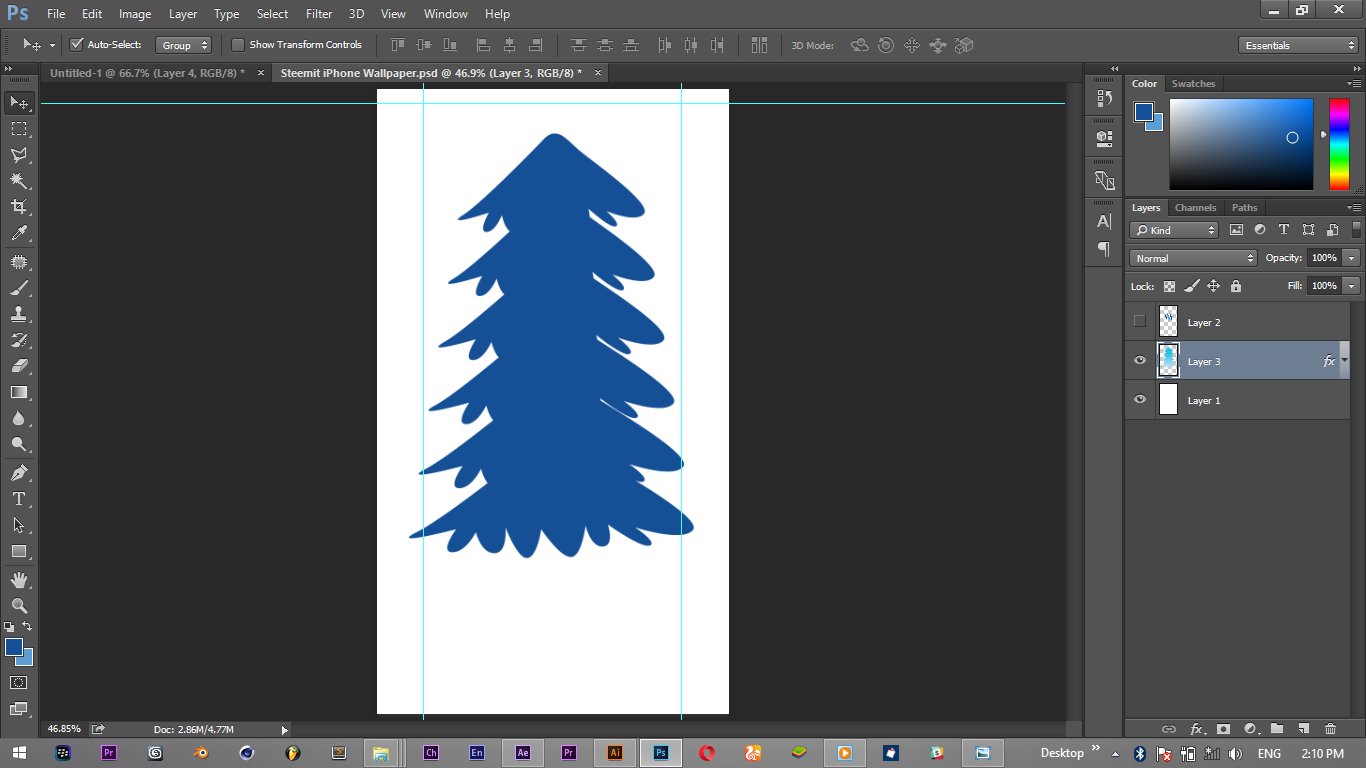1366x768 pixels.
Task: Toggle lock all for layer
Action: 1236,286
